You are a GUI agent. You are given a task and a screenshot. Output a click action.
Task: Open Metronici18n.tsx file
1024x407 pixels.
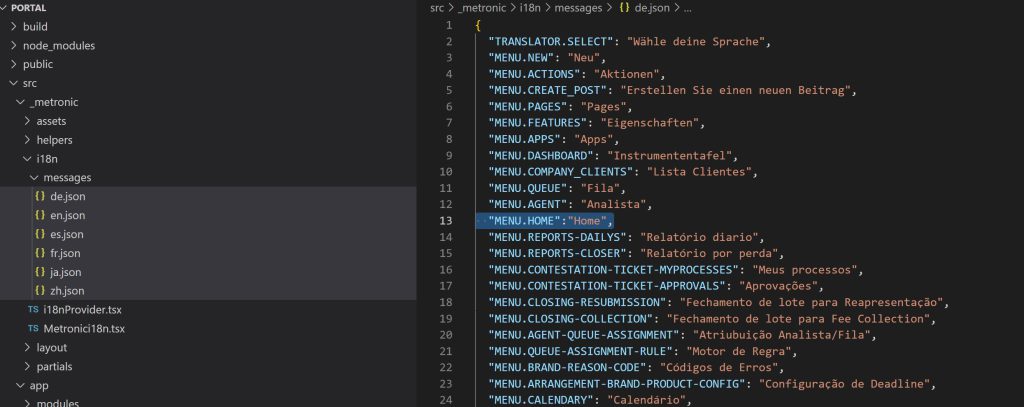84,329
